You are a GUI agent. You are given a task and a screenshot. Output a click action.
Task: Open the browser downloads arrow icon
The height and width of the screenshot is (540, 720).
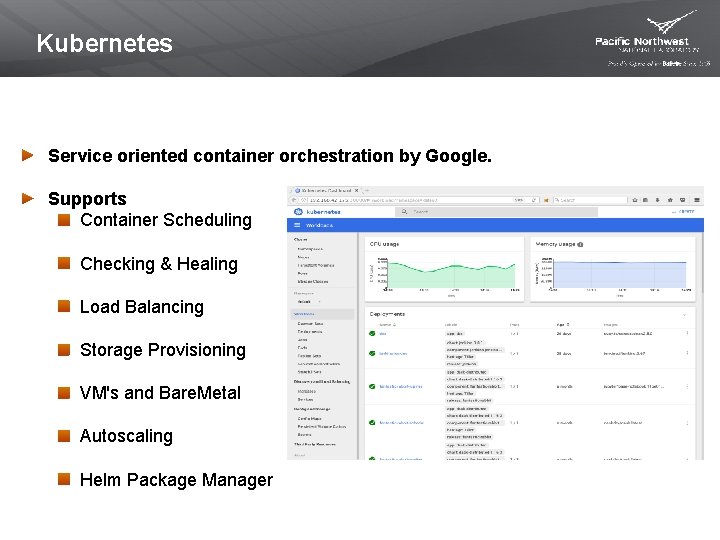658,200
